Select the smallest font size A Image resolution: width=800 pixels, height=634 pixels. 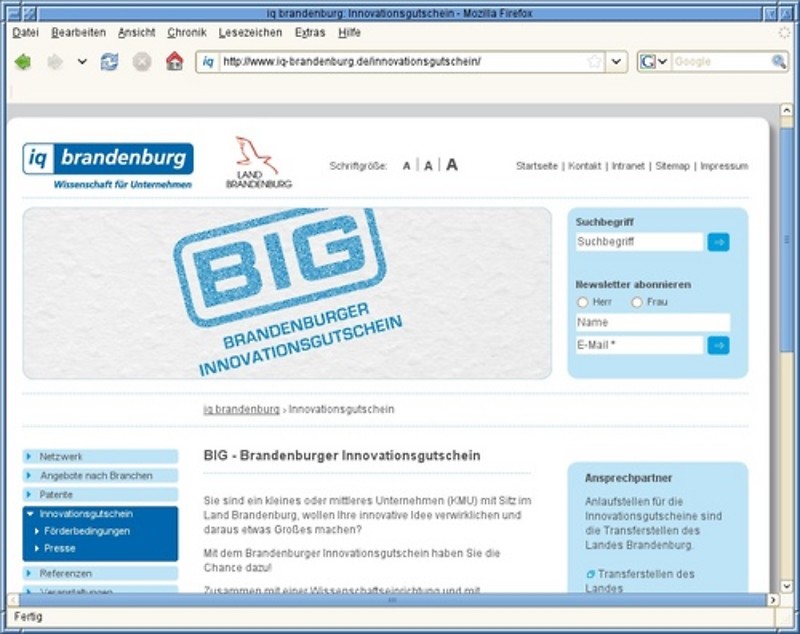click(406, 166)
